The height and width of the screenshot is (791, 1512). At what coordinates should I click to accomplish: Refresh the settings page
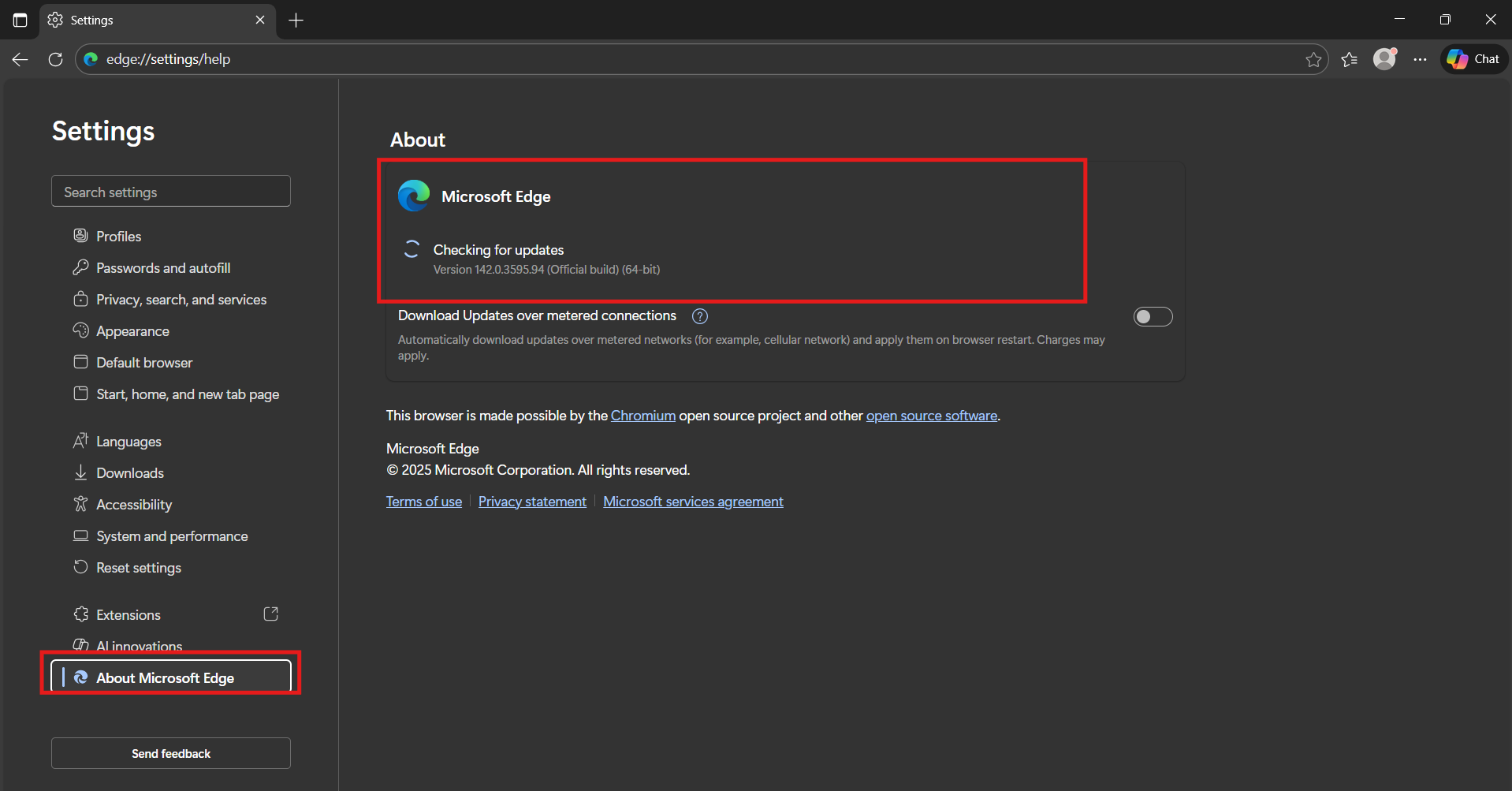tap(54, 59)
